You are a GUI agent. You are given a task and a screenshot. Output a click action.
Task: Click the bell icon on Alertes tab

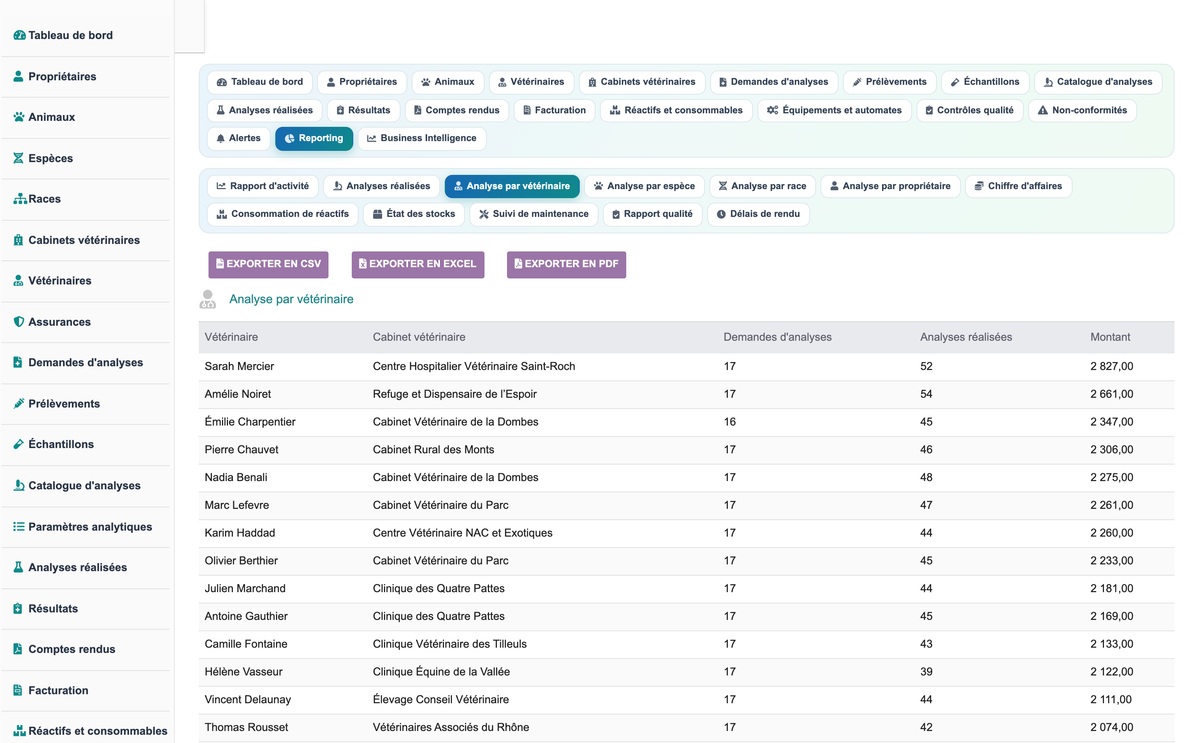[221, 138]
